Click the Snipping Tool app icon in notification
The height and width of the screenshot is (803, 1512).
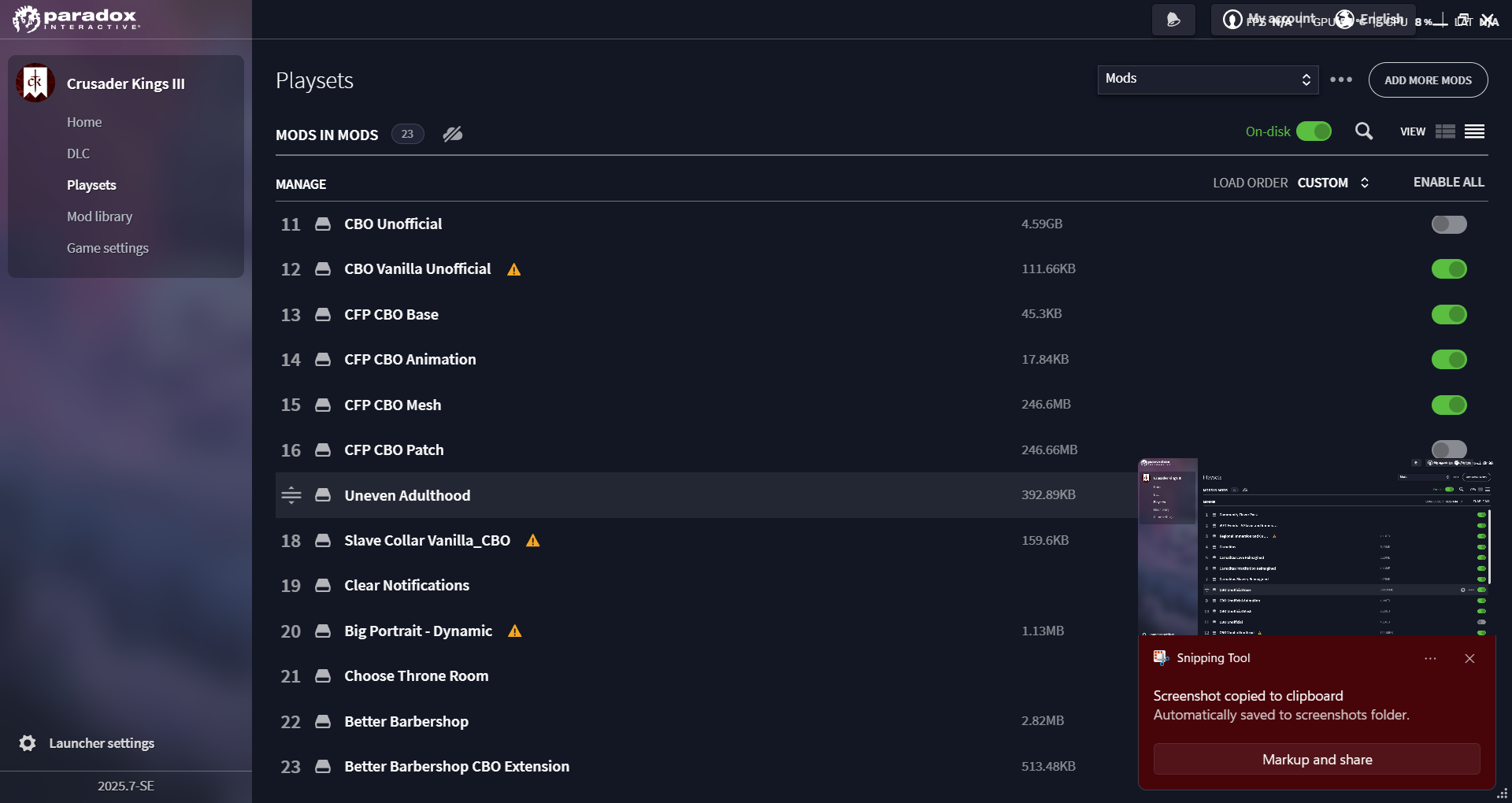point(1161,657)
